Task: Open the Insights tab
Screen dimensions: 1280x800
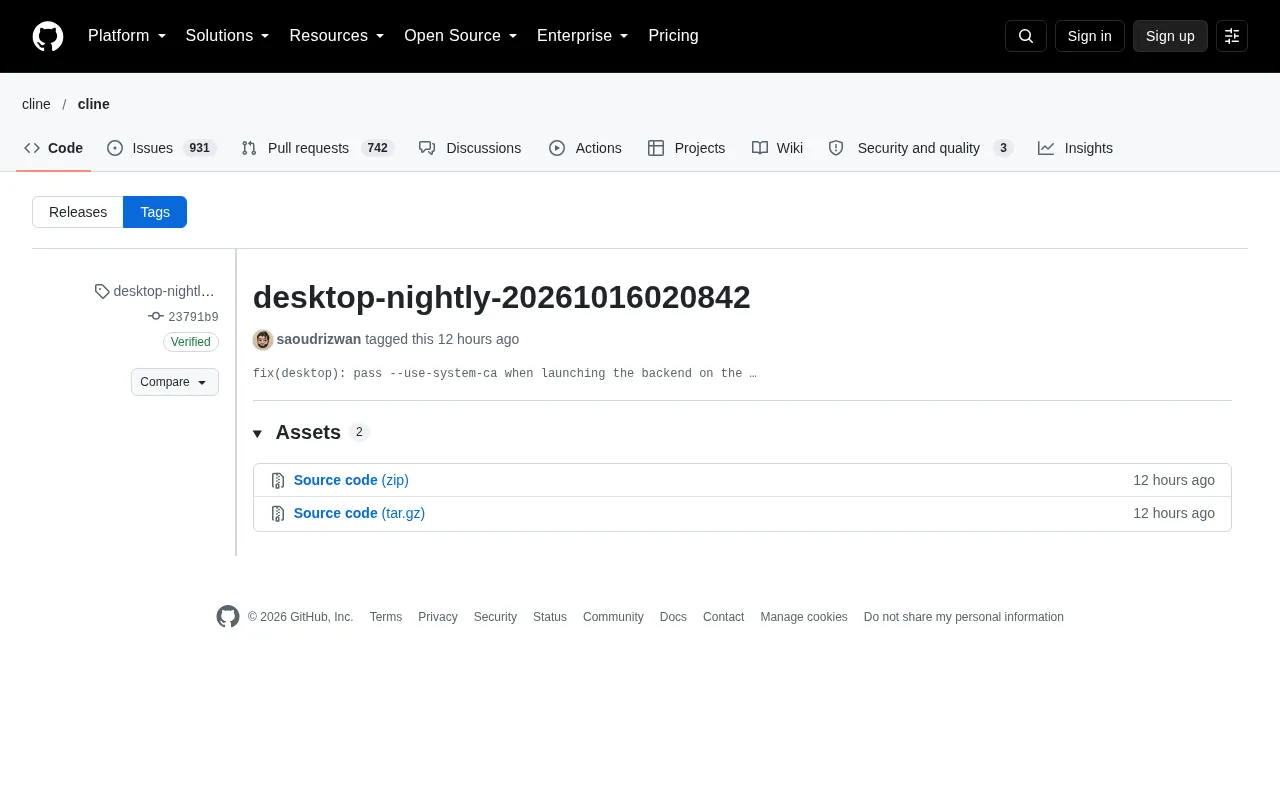Action: point(1075,148)
